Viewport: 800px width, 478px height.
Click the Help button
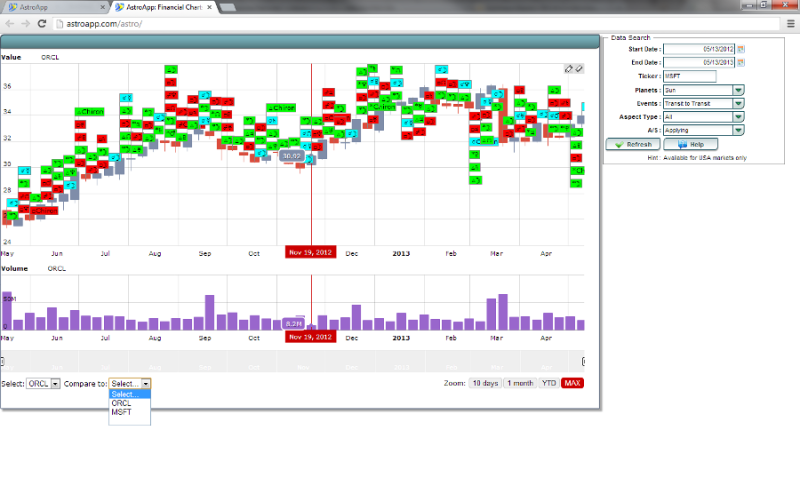coord(689,144)
